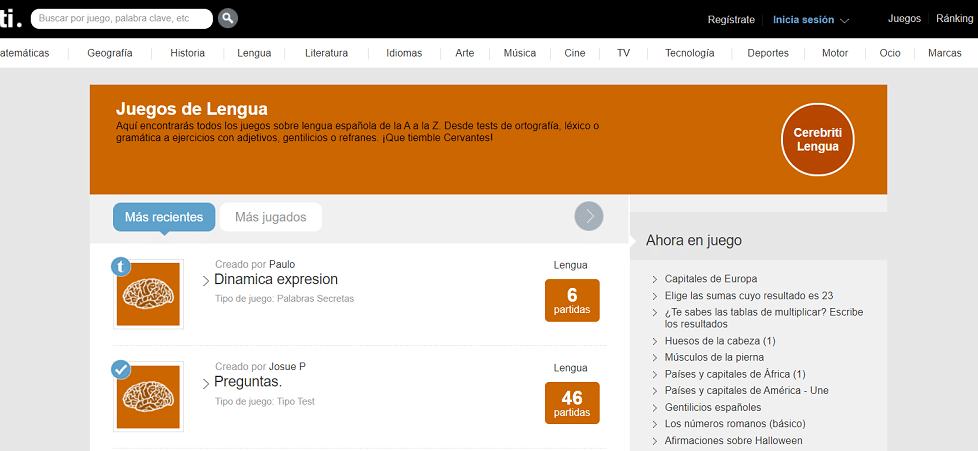Open the Dinamica expresion brain thumbnail
The width and height of the screenshot is (978, 451).
click(x=148, y=294)
